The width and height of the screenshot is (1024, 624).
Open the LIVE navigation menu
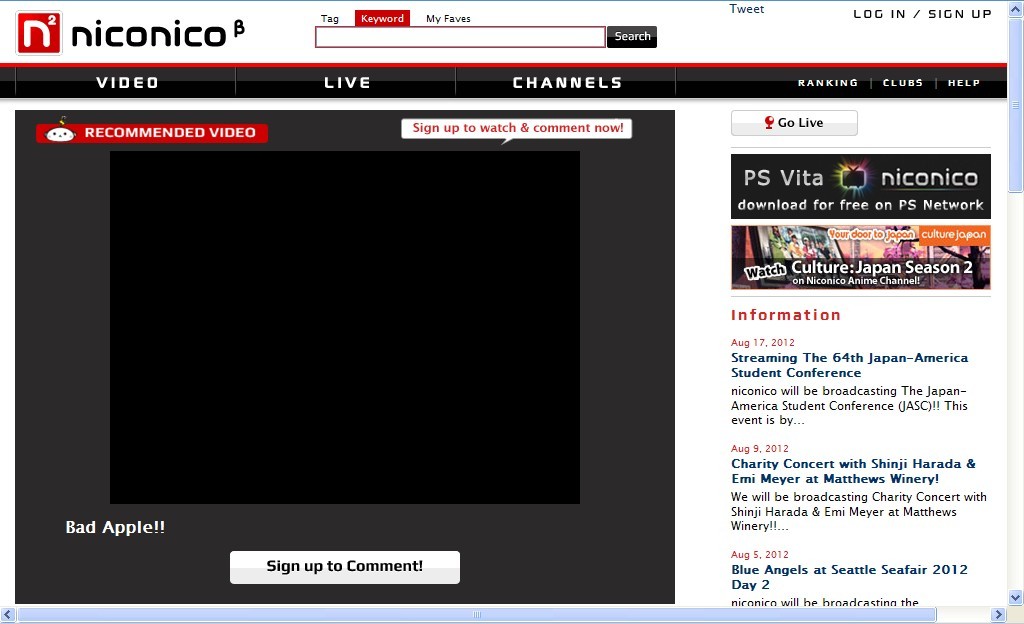[x=347, y=83]
